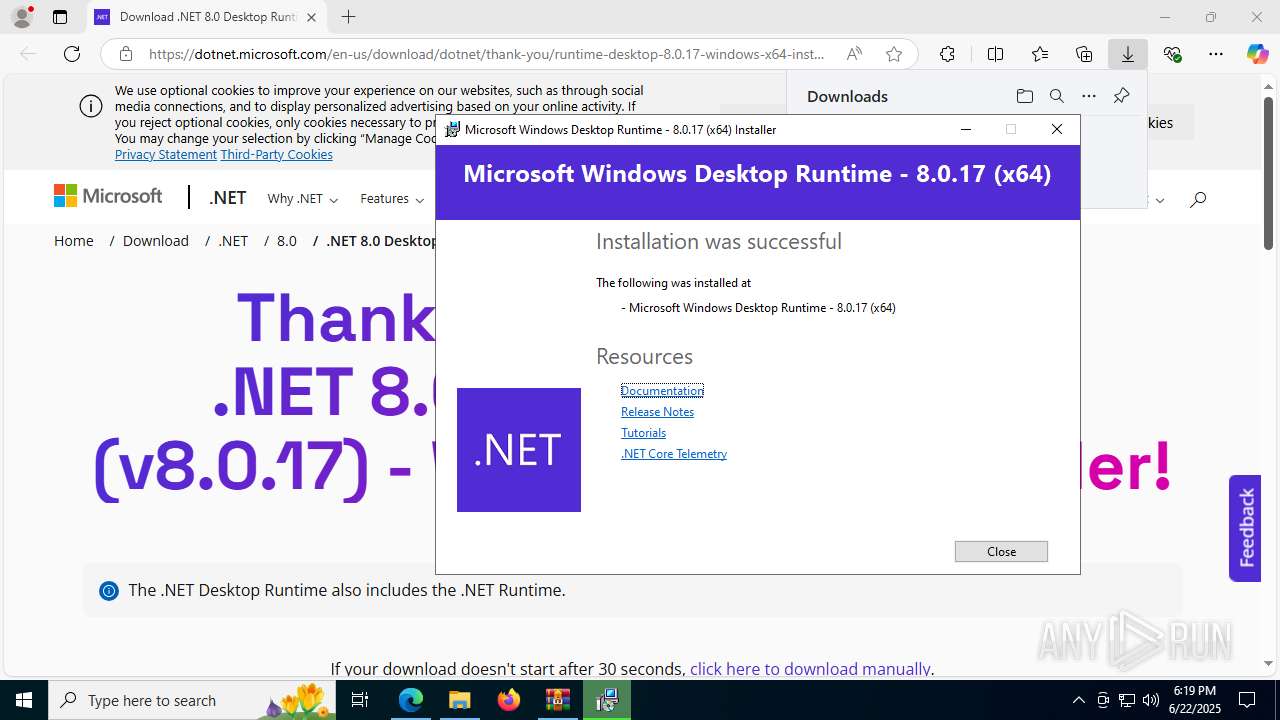Screen dimensions: 1280x720
Task: Go to .NET home link in header
Action: (x=227, y=198)
